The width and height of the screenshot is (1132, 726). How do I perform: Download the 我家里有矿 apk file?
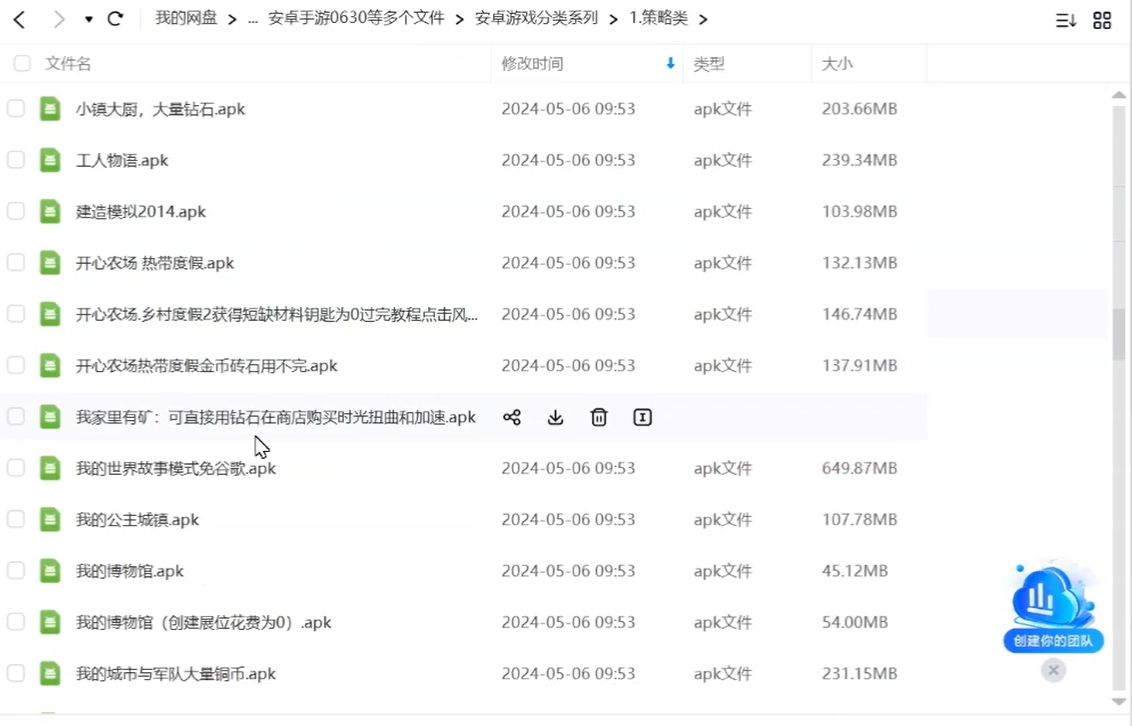pyautogui.click(x=555, y=417)
